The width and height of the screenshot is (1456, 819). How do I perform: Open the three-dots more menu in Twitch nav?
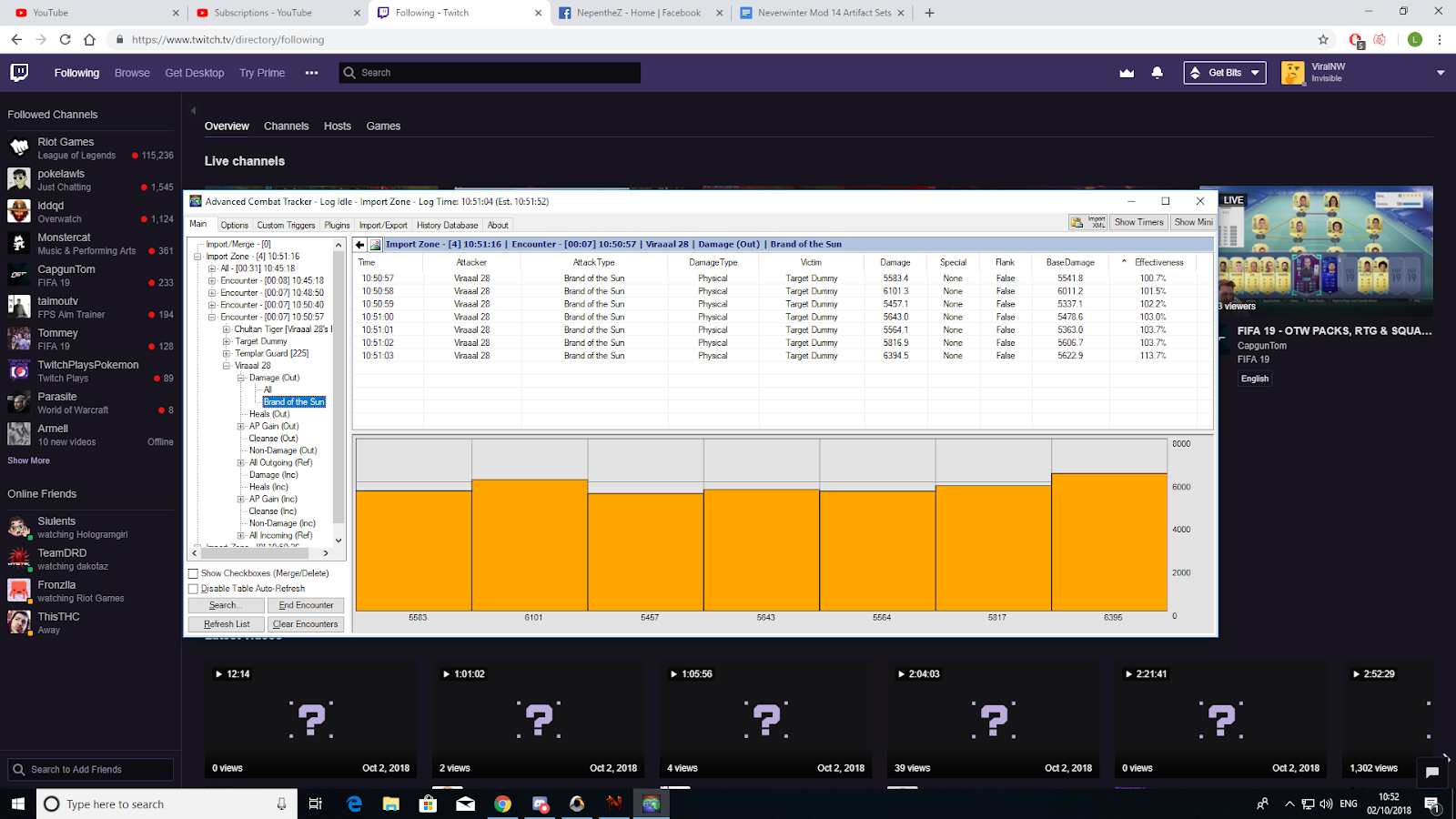point(311,73)
